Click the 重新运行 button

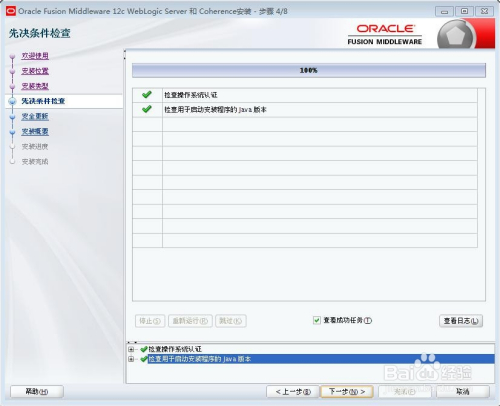click(x=190, y=321)
